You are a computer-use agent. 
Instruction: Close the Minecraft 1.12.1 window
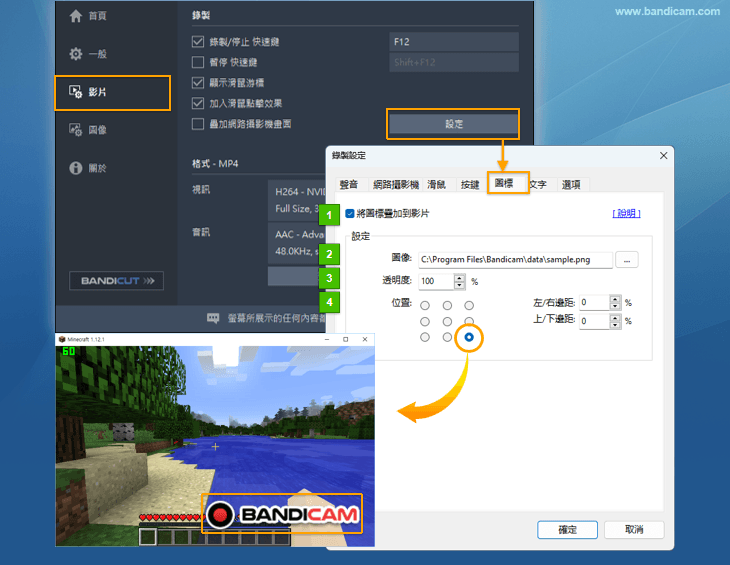pyautogui.click(x=365, y=339)
